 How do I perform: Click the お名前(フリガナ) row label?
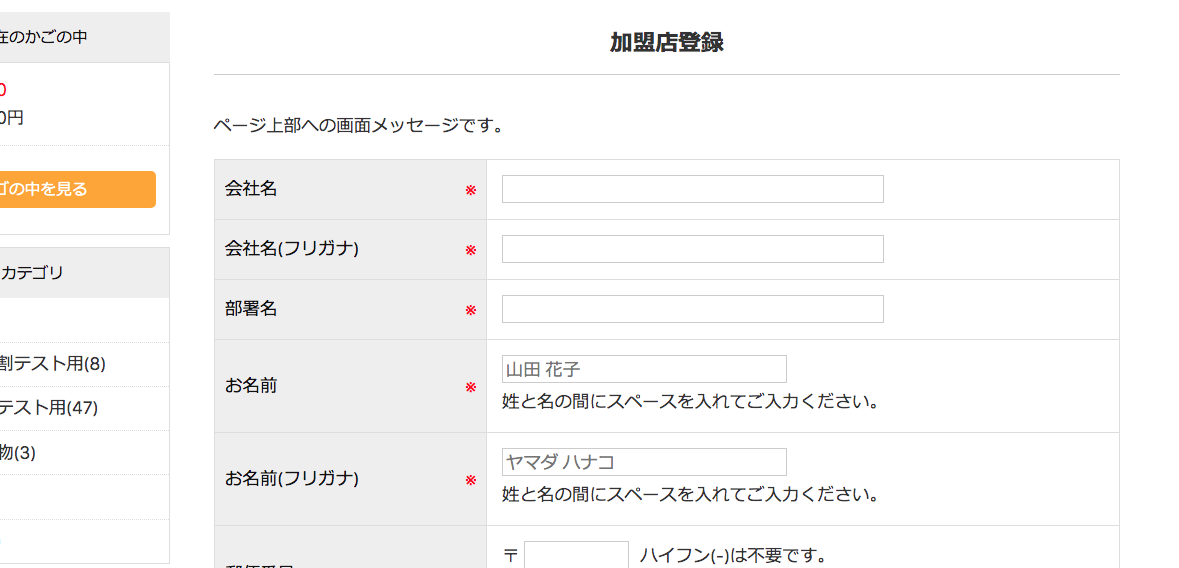click(292, 478)
